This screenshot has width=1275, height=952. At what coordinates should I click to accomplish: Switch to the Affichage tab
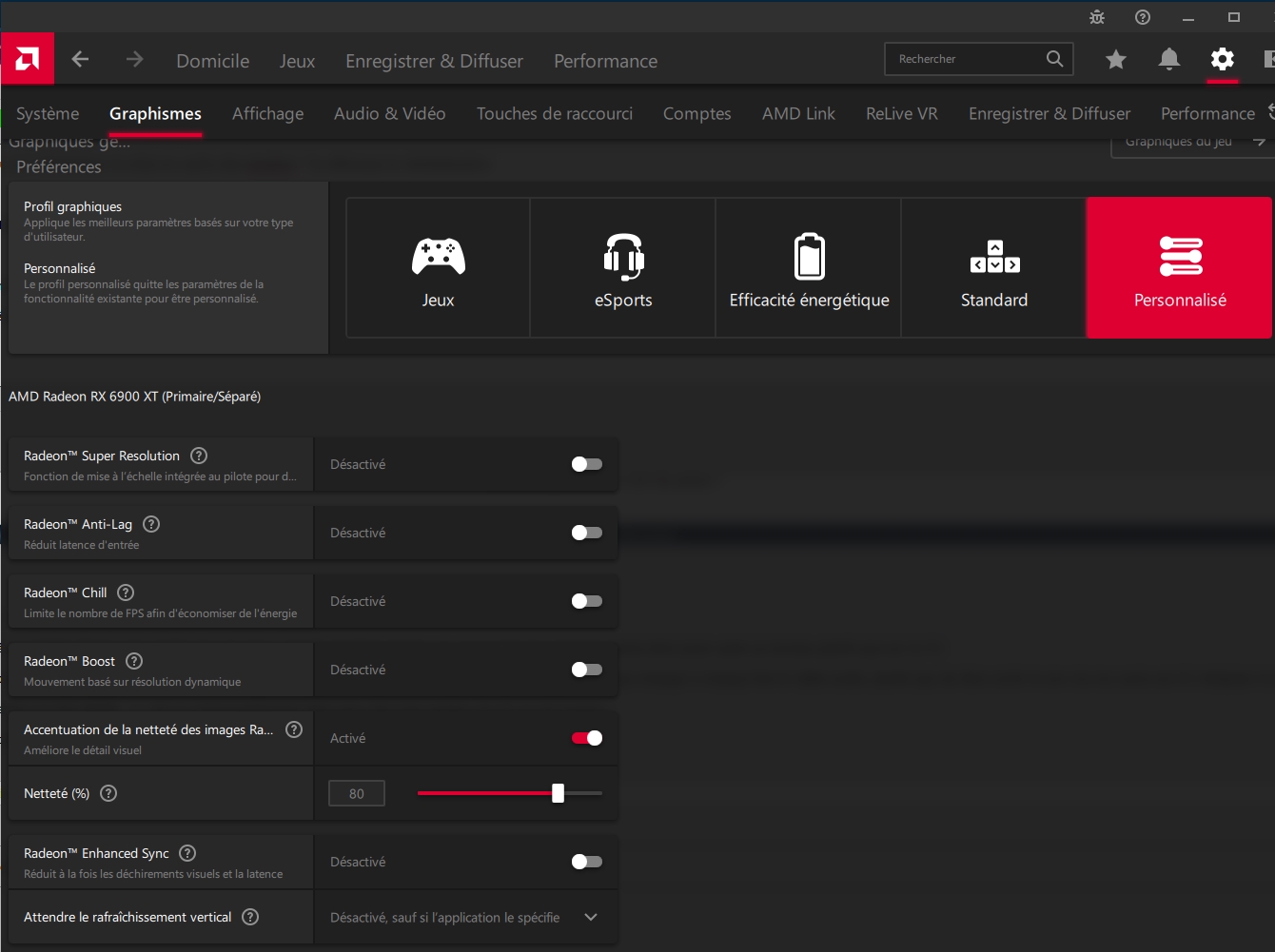coord(267,114)
